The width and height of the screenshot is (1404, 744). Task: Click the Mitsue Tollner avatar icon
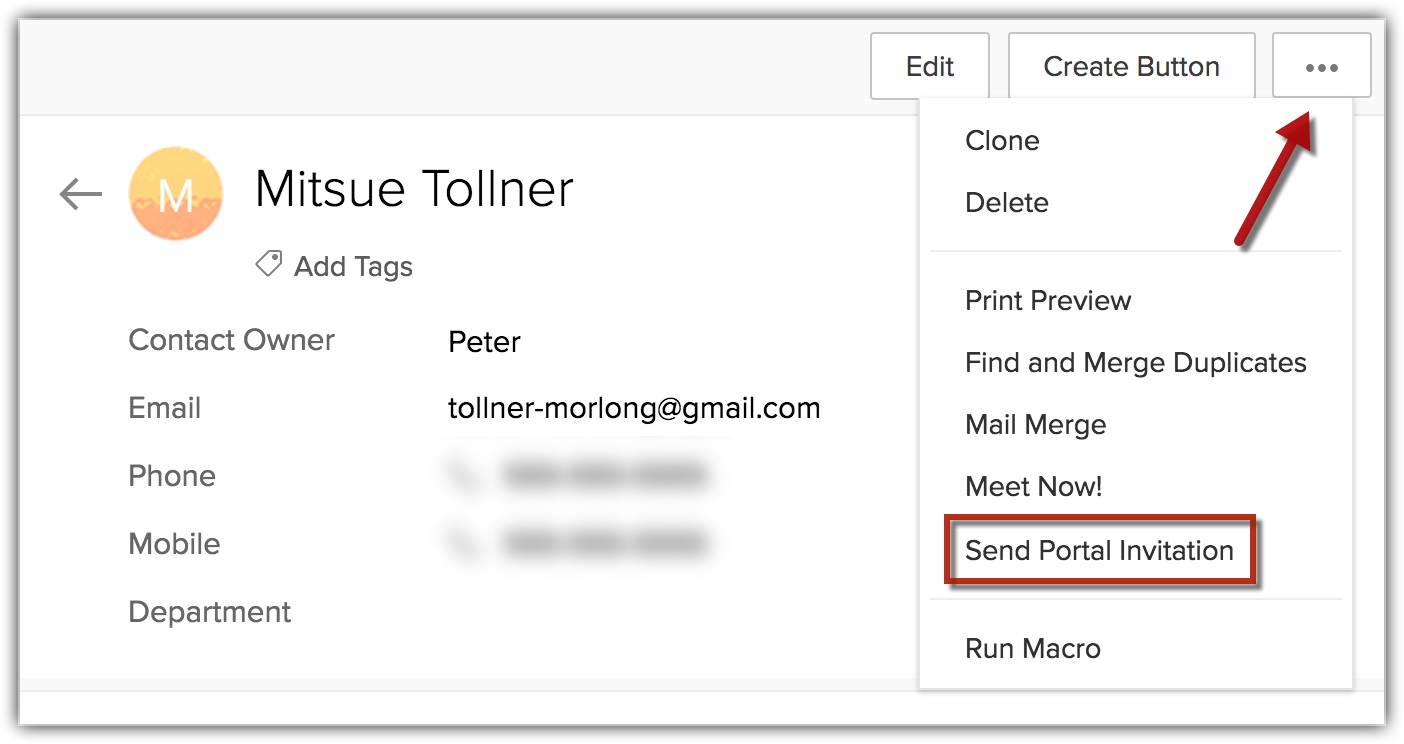(x=176, y=194)
